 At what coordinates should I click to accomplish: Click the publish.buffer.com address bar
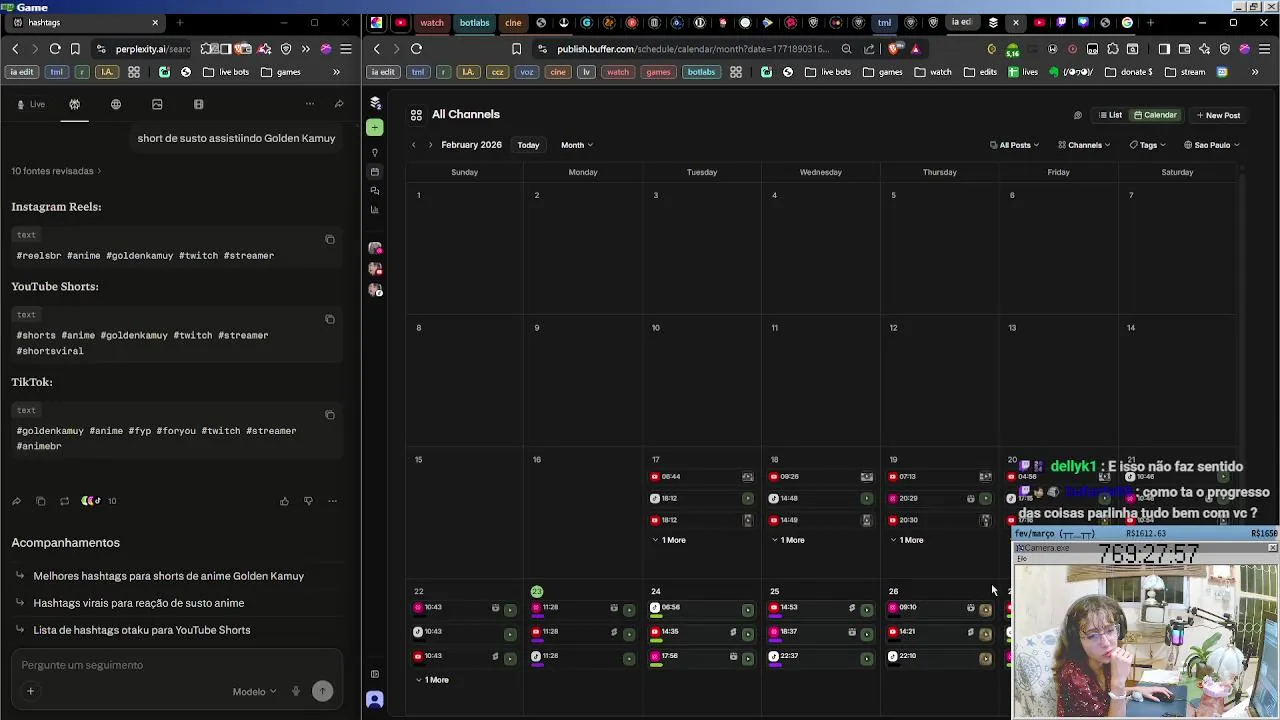pyautogui.click(x=692, y=48)
